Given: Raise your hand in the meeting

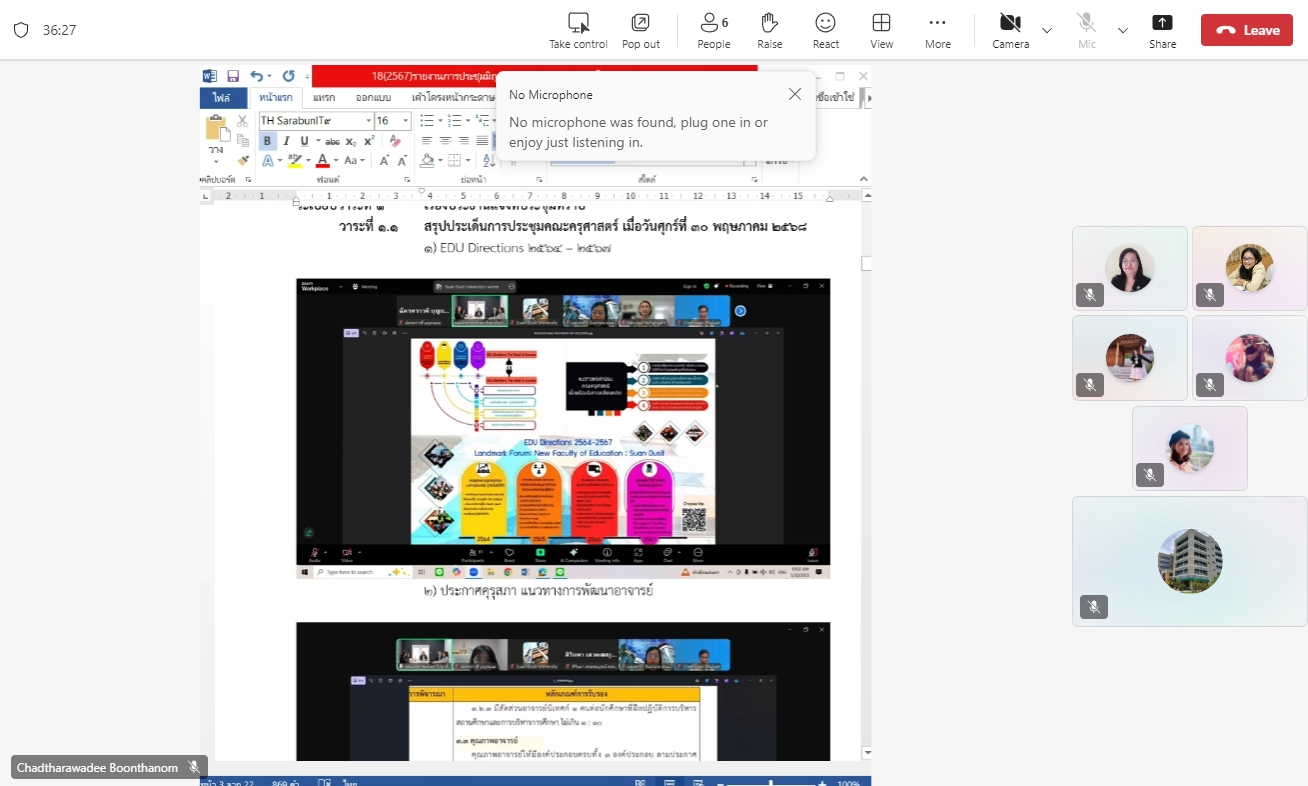Looking at the screenshot, I should 769,23.
